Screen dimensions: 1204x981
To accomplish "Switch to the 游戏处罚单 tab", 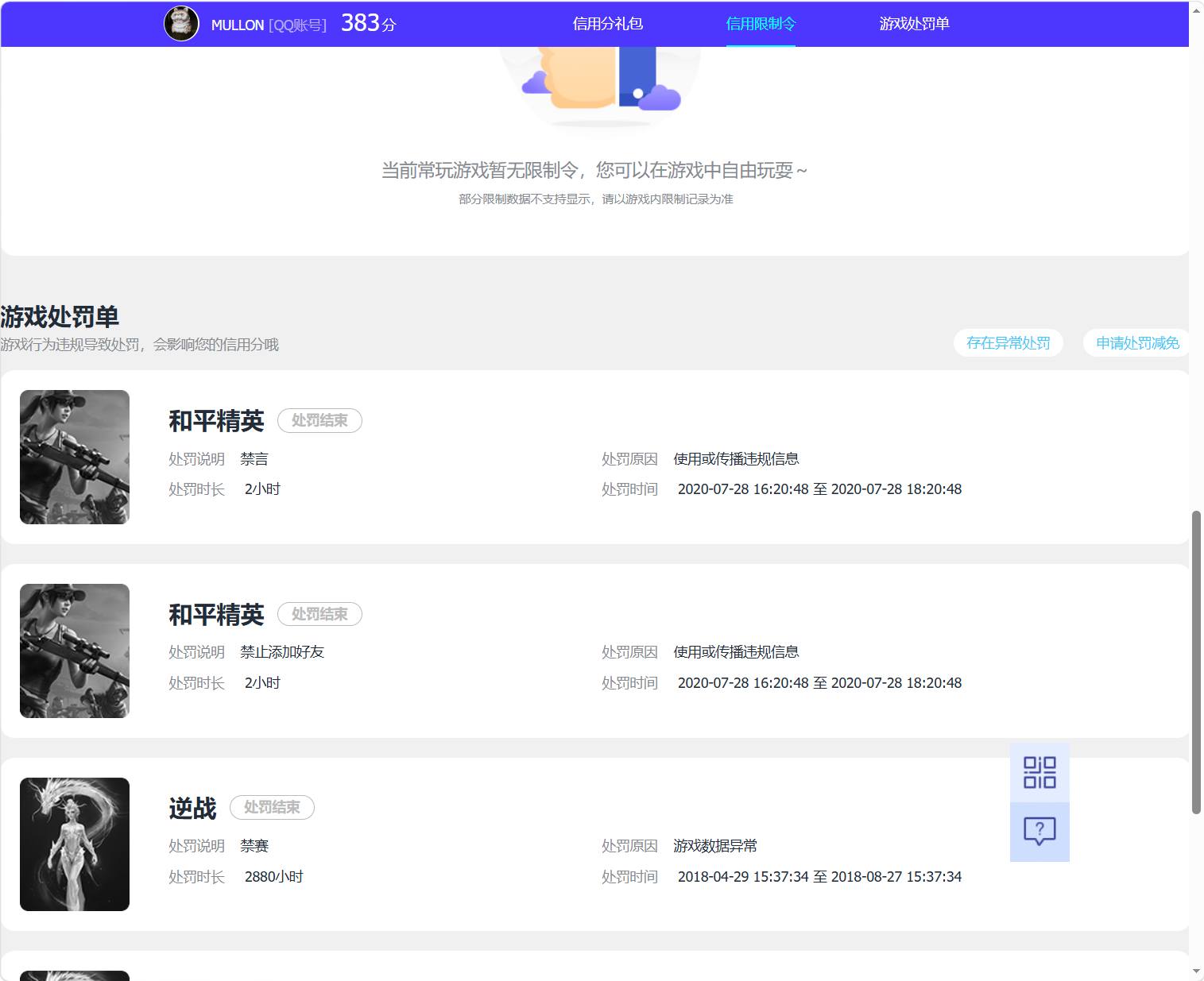I will point(914,24).
